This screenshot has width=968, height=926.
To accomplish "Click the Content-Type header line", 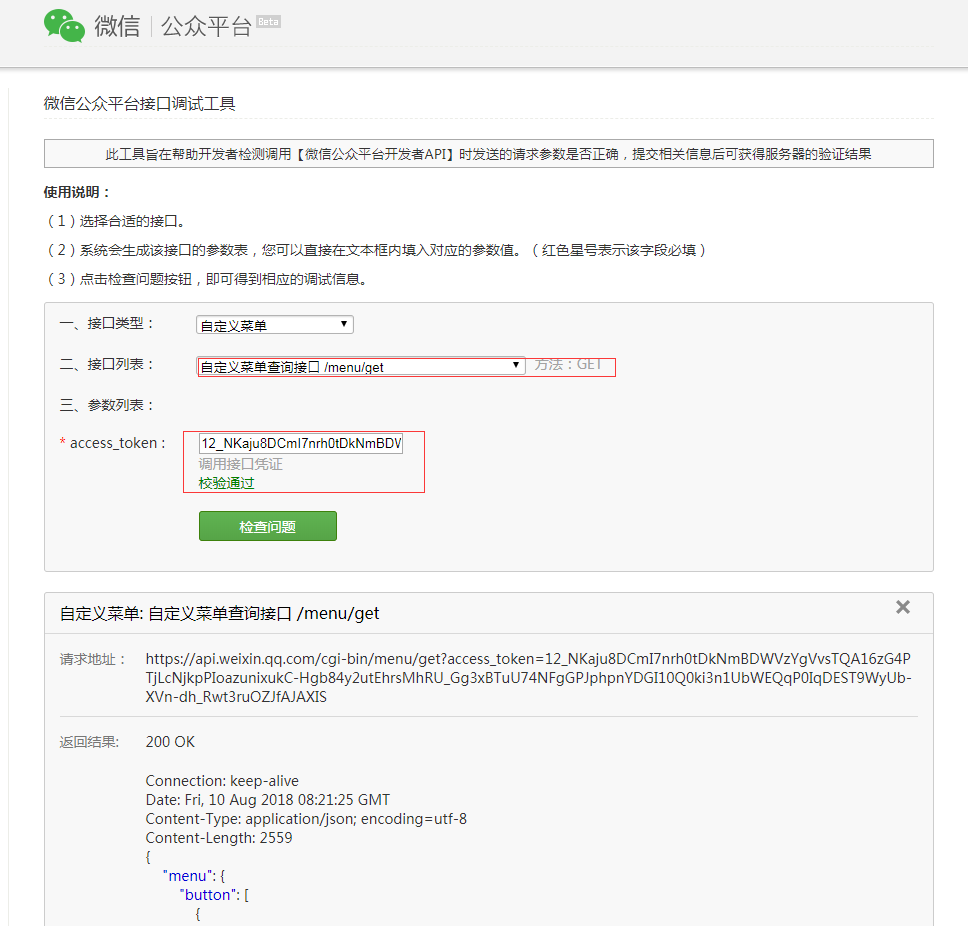I will click(306, 819).
